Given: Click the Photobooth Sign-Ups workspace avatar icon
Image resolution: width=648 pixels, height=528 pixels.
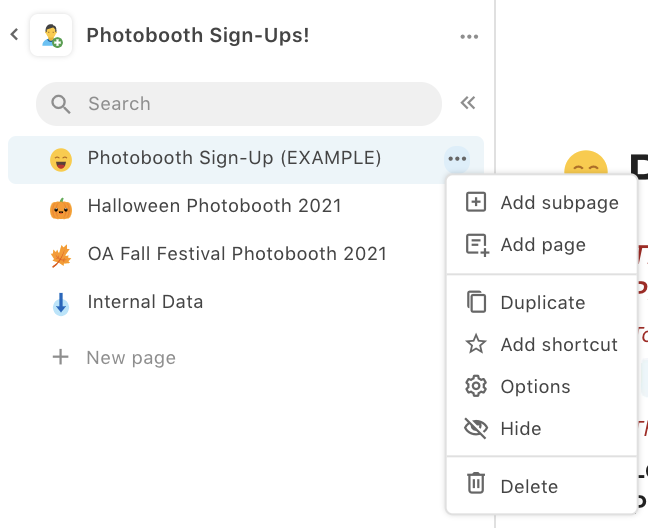Looking at the screenshot, I should point(51,35).
